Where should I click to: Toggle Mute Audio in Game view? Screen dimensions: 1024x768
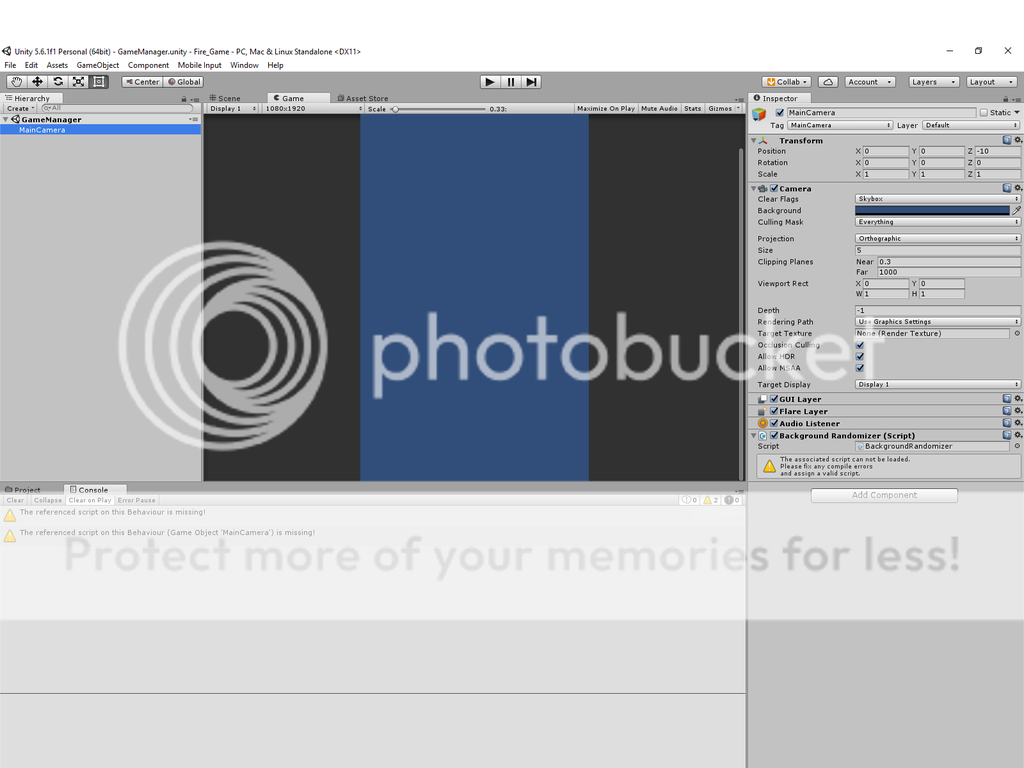coord(659,108)
